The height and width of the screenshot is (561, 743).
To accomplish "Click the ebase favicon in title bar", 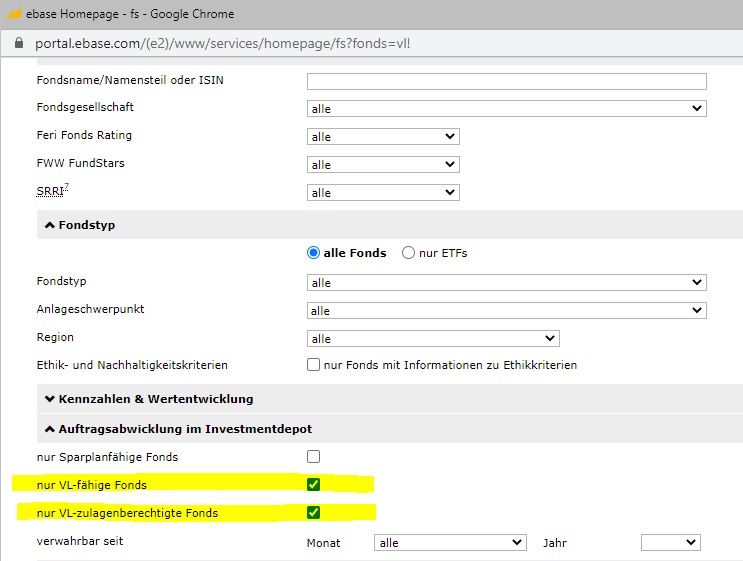I will [x=13, y=13].
